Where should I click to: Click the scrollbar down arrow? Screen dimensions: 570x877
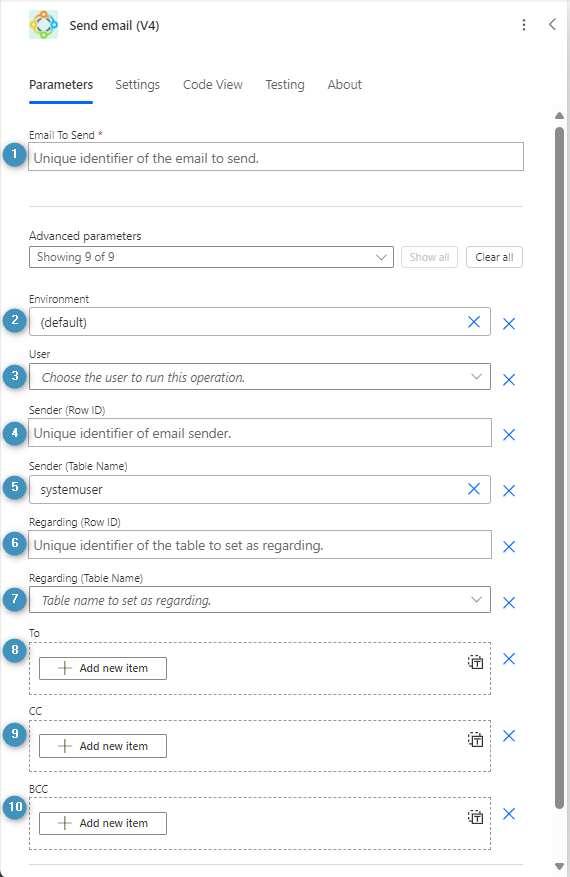(x=559, y=867)
